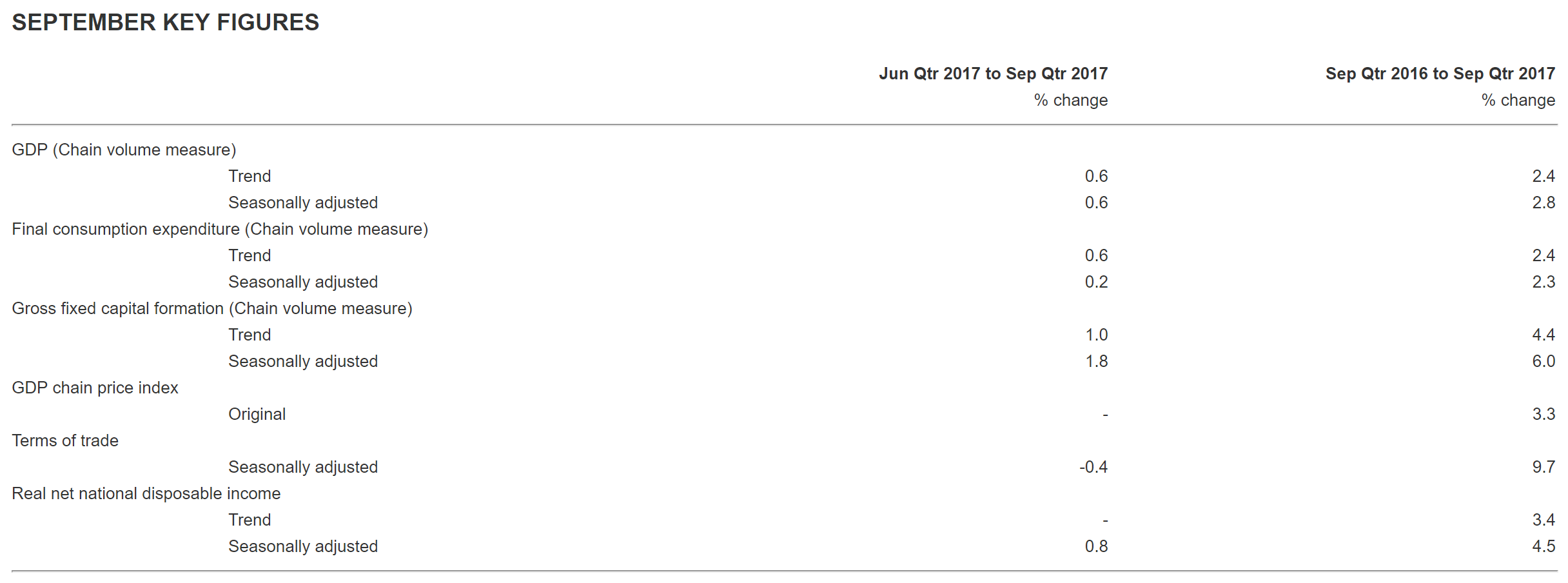Click the 2.8 GDP seasonally adjusted annual value
Screen dimensions: 1568x583
pyautogui.click(x=1543, y=203)
